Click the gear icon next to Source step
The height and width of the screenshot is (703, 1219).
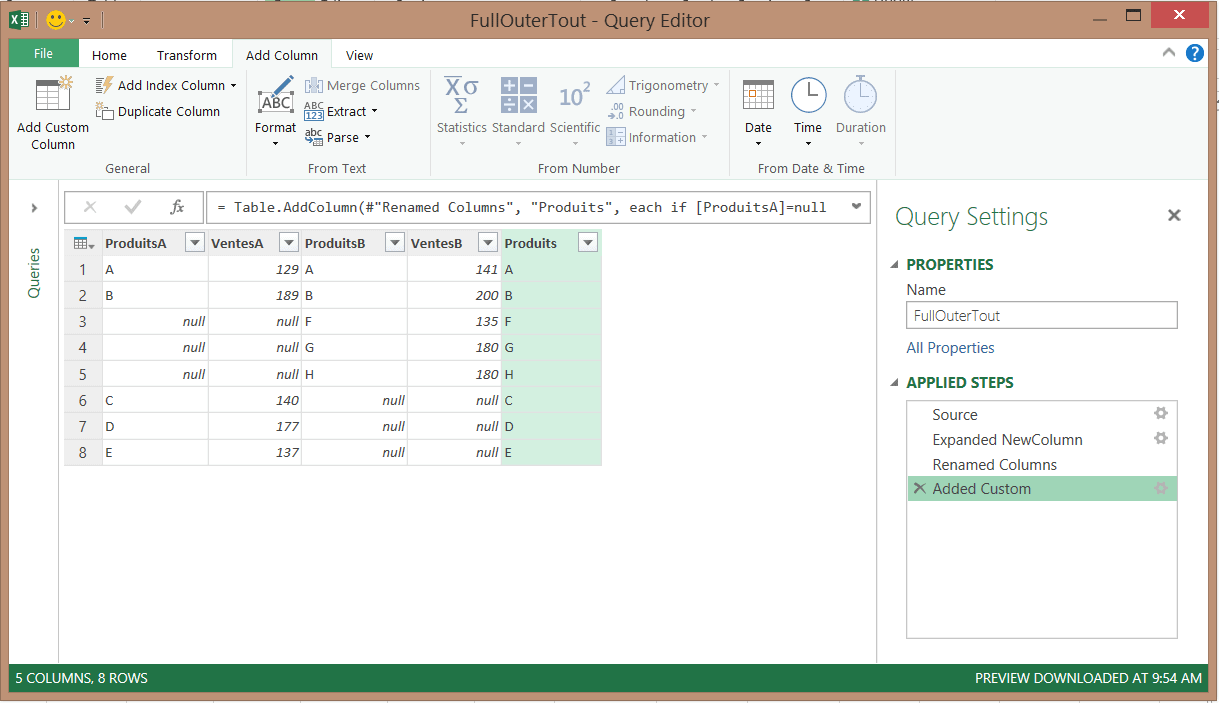point(1160,414)
